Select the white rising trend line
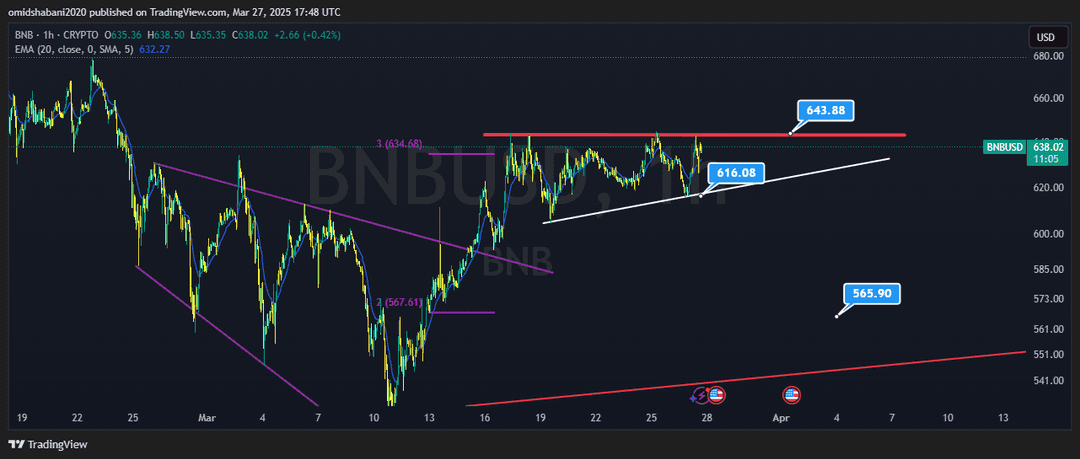The width and height of the screenshot is (1080, 459). (716, 191)
